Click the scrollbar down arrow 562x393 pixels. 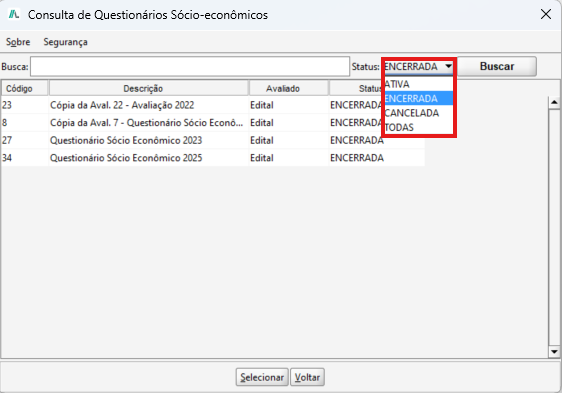[554, 352]
